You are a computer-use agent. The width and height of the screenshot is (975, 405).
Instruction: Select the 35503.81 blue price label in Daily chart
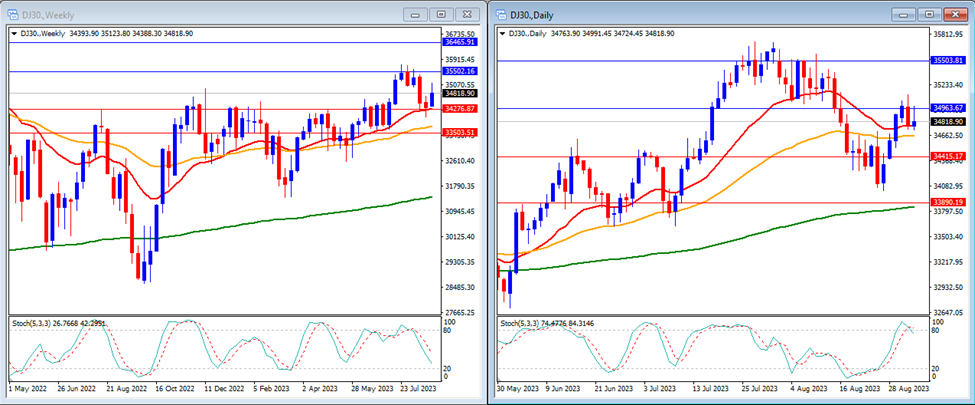pos(948,60)
